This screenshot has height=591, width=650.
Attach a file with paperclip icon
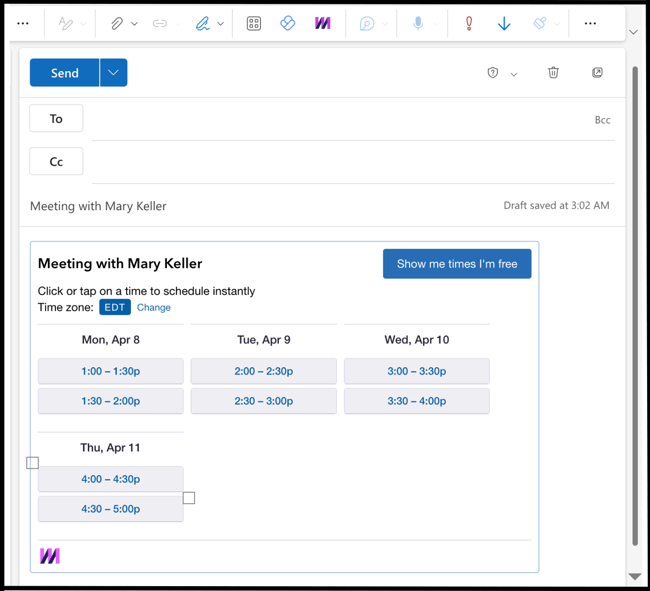[x=117, y=24]
